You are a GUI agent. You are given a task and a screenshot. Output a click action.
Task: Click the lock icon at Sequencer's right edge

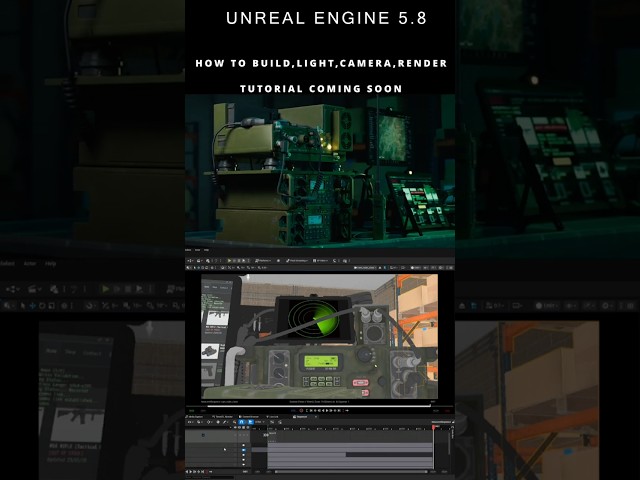453,422
